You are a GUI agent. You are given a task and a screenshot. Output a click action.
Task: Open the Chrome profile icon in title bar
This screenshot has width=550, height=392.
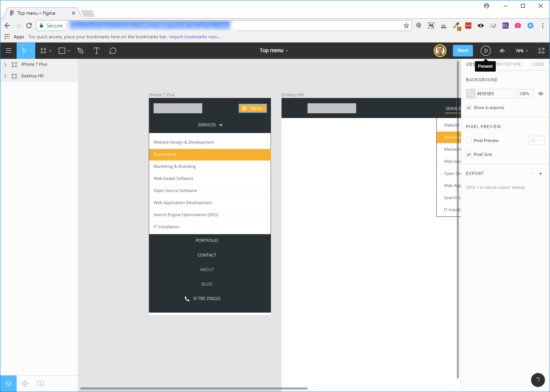point(487,6)
